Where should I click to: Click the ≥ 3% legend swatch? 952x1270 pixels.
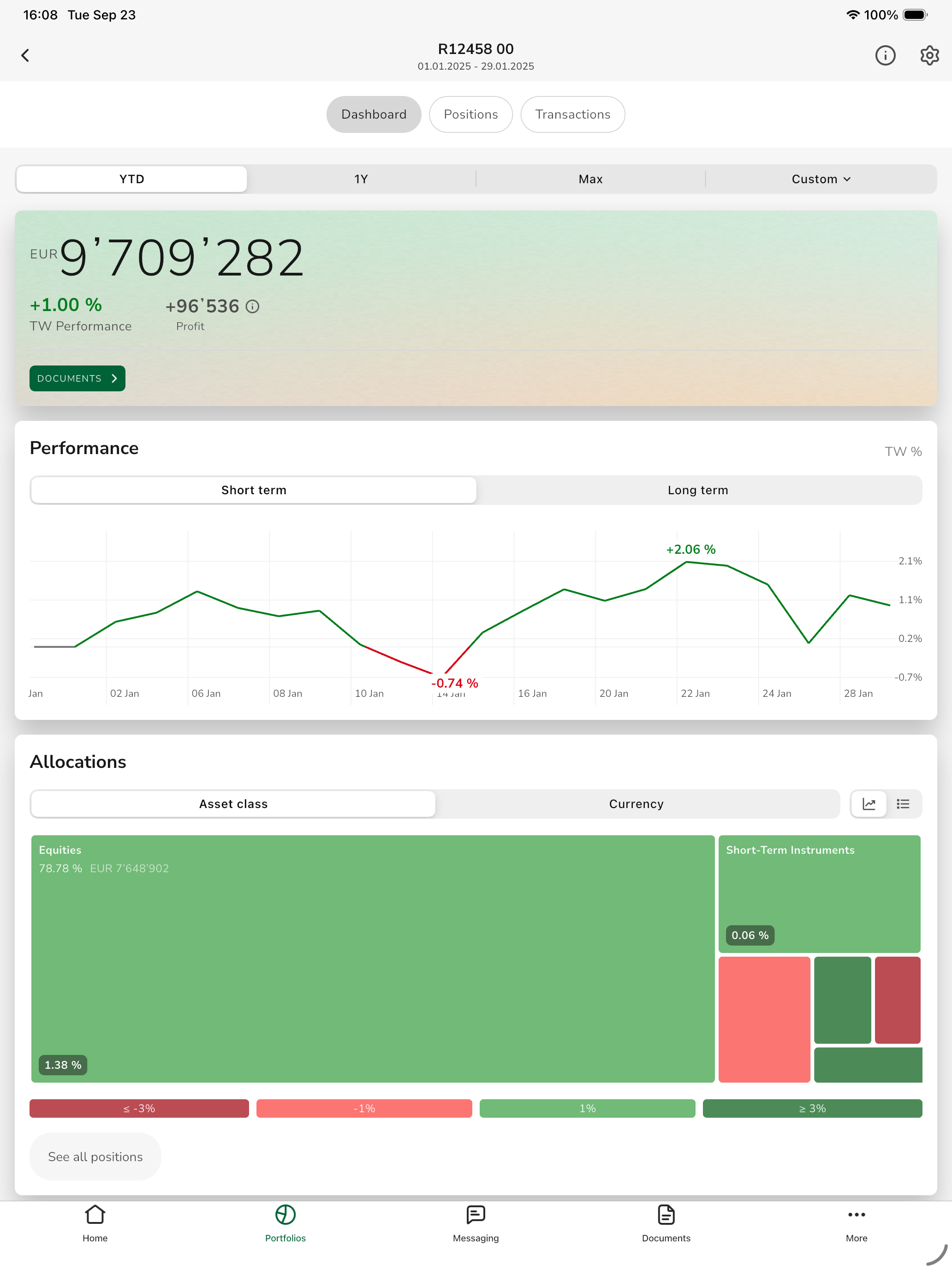click(x=813, y=1108)
